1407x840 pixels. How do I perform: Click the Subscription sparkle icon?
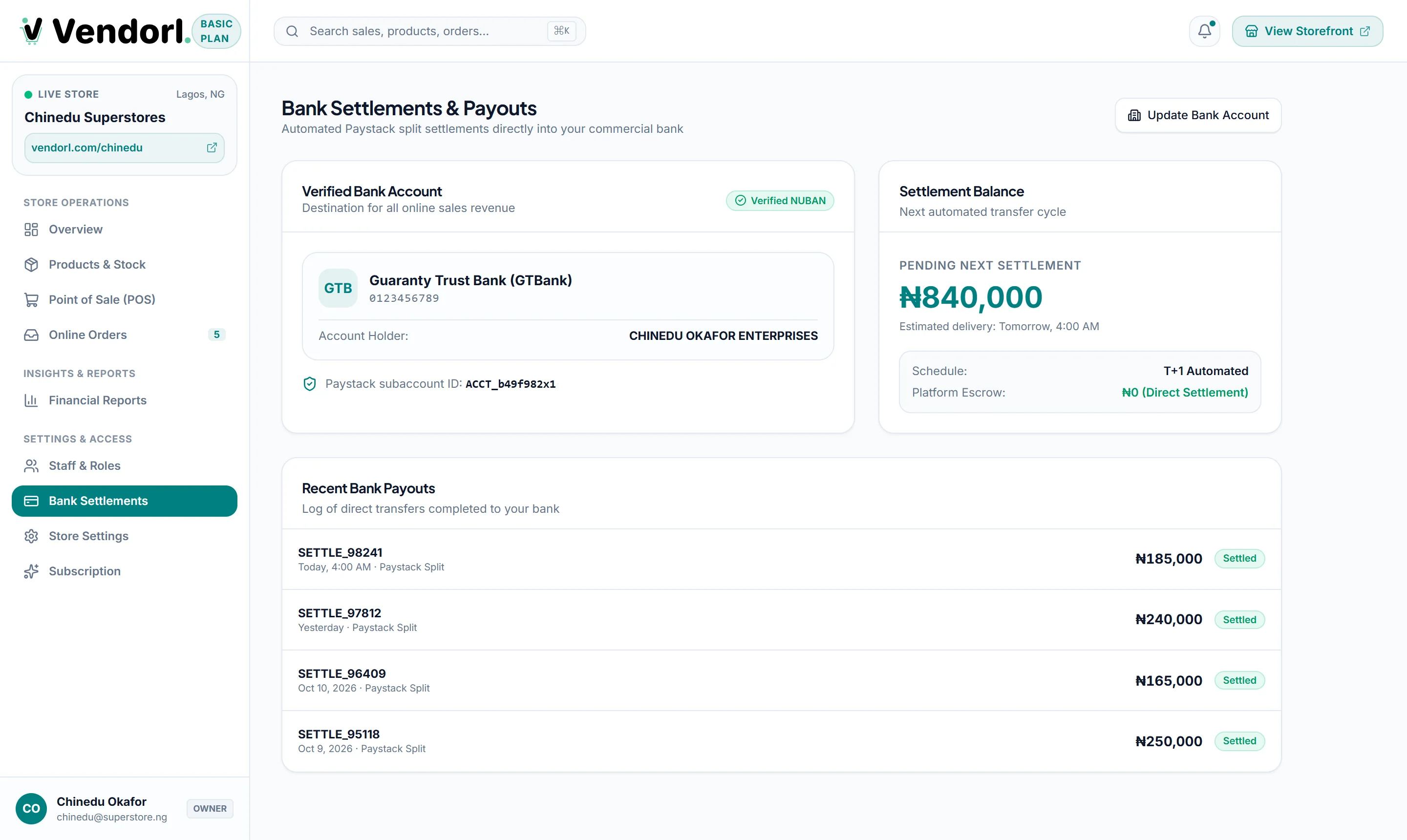coord(31,571)
